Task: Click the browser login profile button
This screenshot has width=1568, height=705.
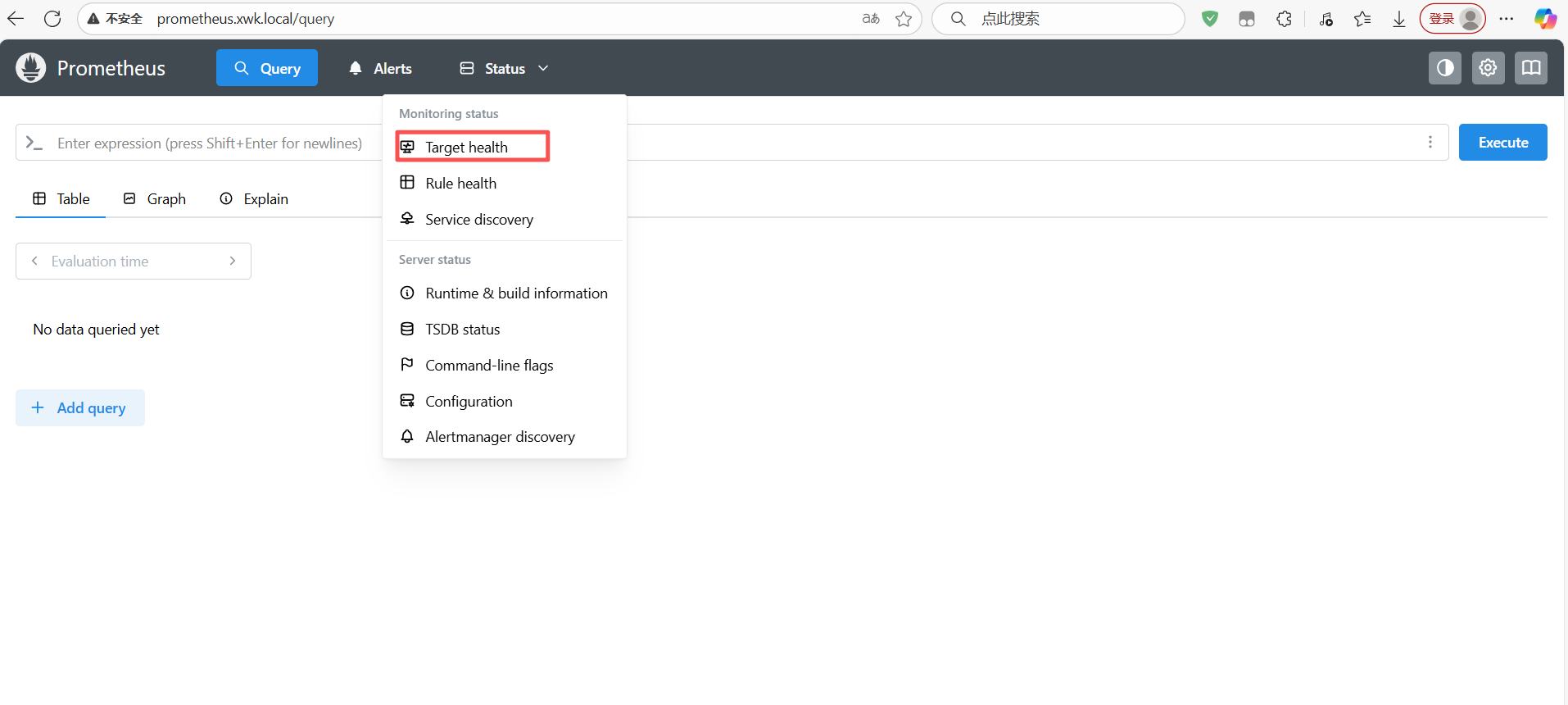Action: 1452,18
